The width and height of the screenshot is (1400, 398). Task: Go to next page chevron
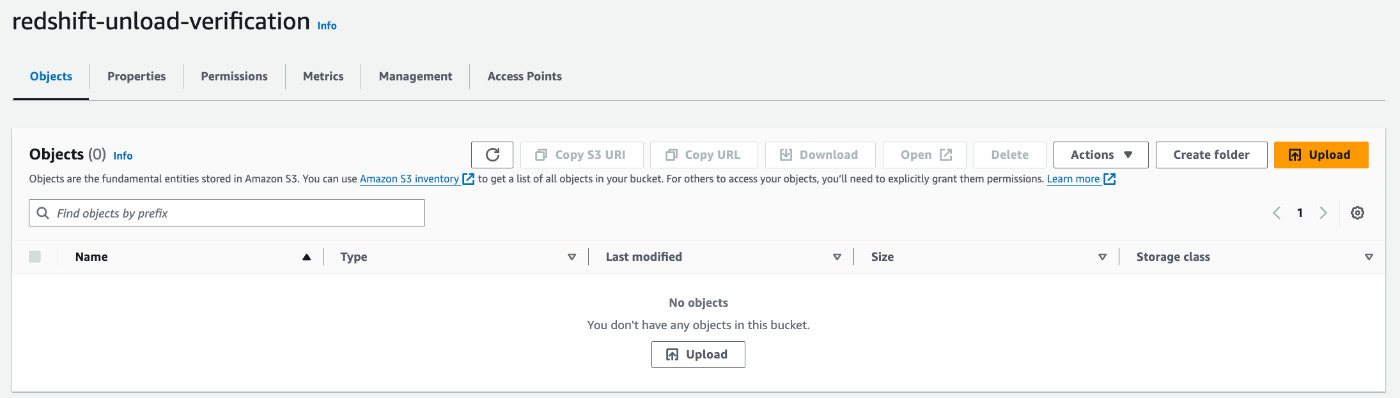click(x=1323, y=213)
